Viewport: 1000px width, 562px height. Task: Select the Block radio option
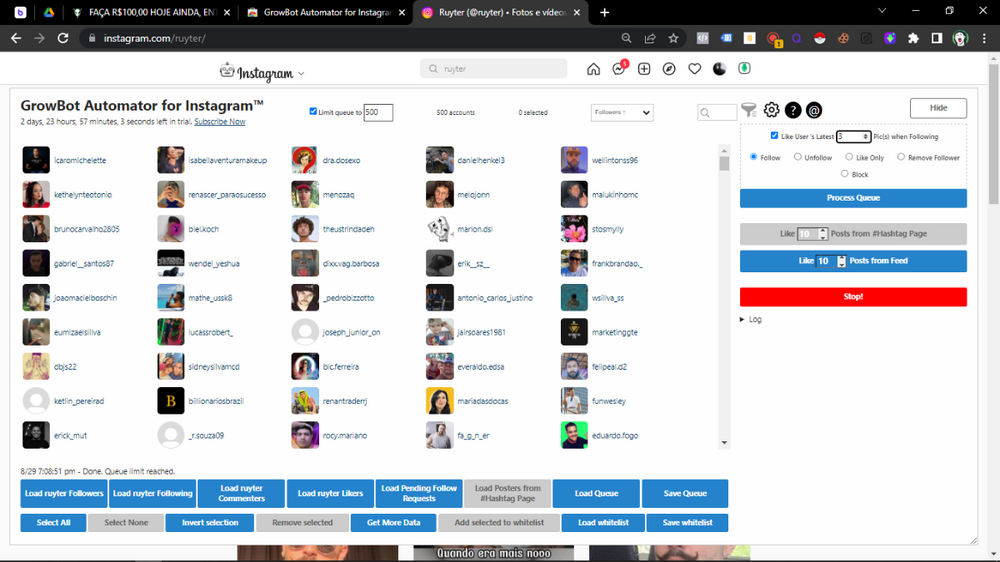844,174
